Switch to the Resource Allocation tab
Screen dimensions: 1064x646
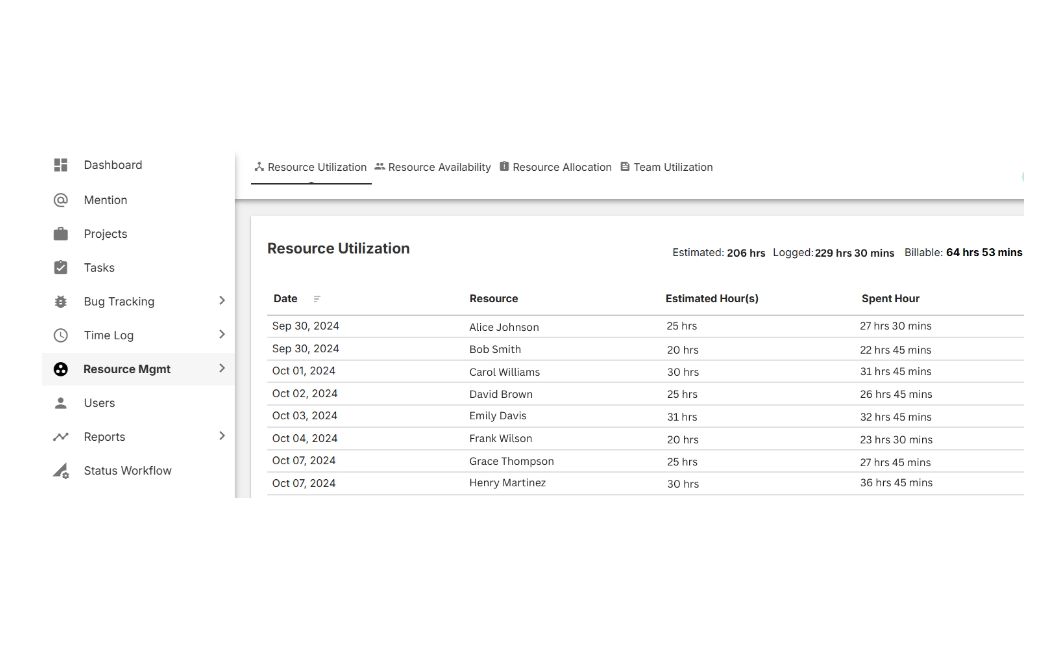point(555,167)
